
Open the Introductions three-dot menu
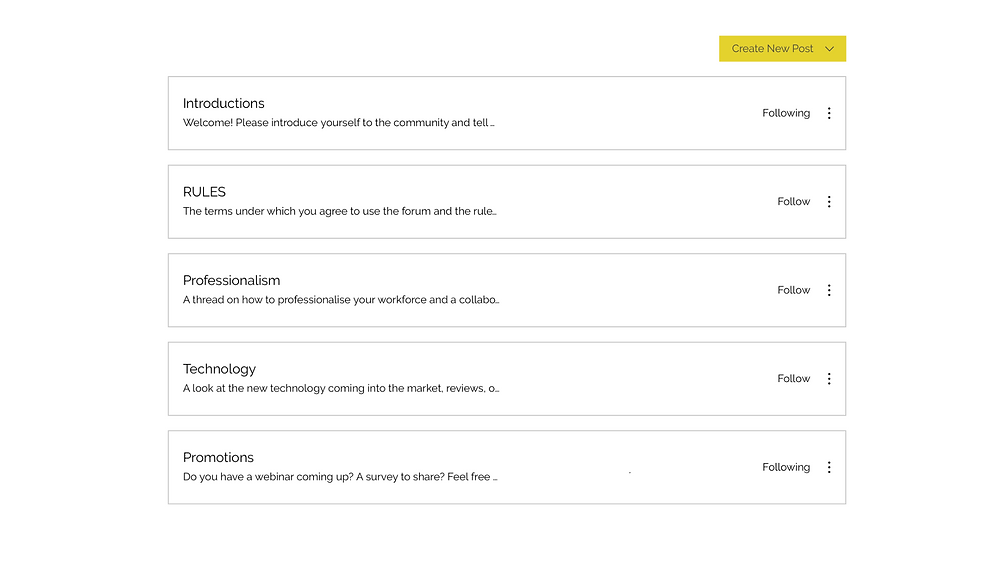click(828, 113)
